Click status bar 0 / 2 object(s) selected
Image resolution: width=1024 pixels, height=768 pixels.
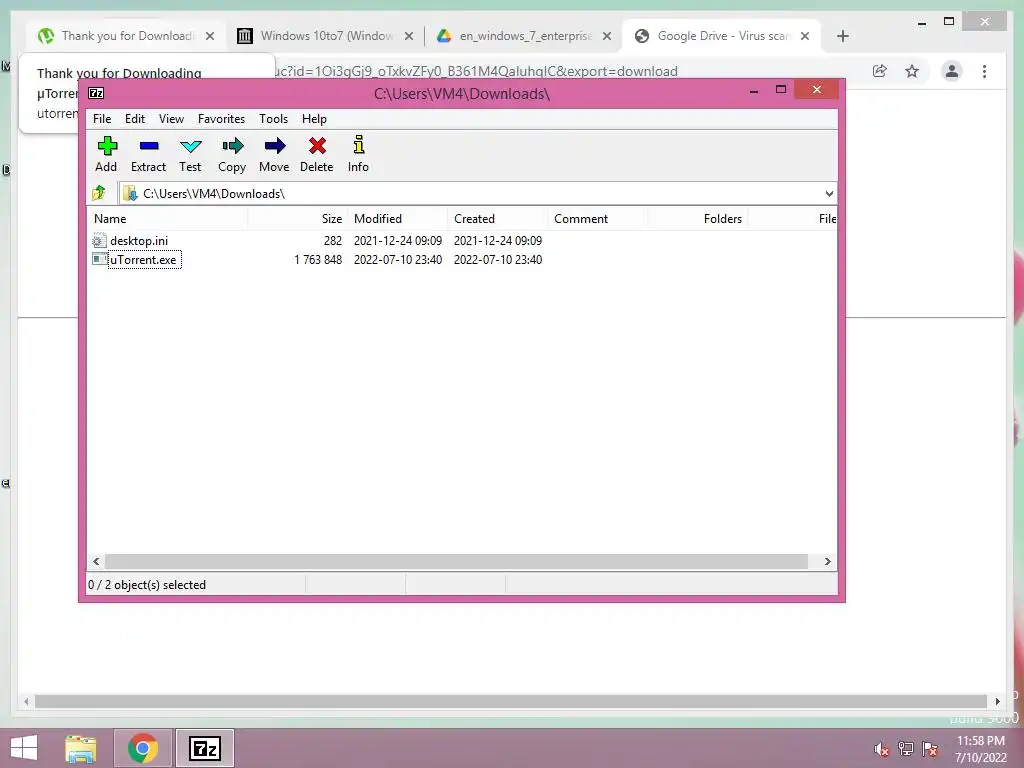147,585
